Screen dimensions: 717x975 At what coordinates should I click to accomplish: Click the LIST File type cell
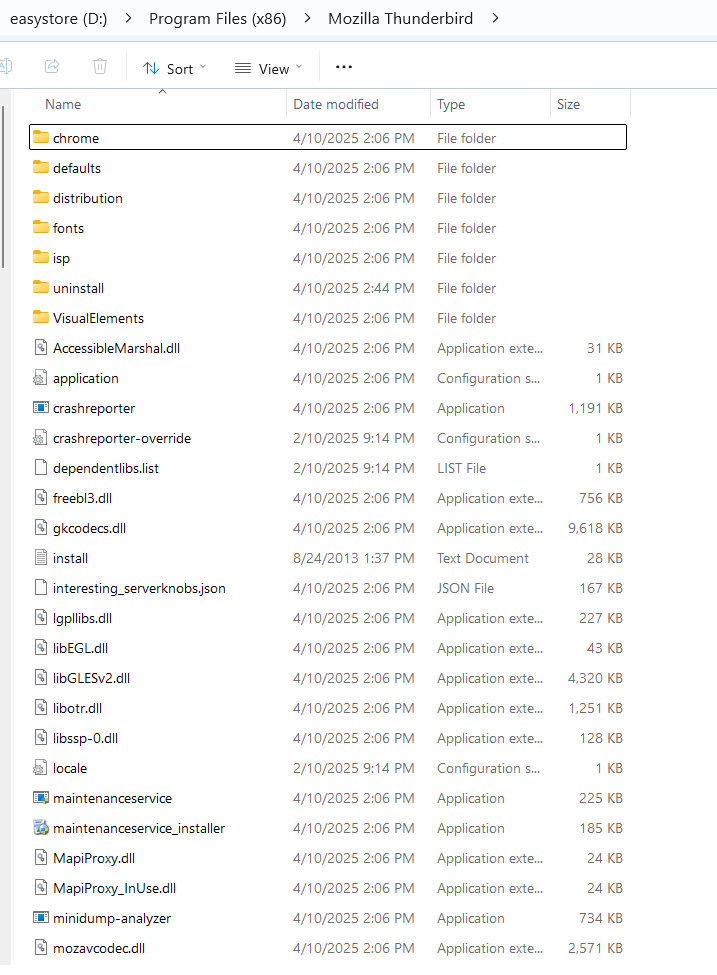461,468
